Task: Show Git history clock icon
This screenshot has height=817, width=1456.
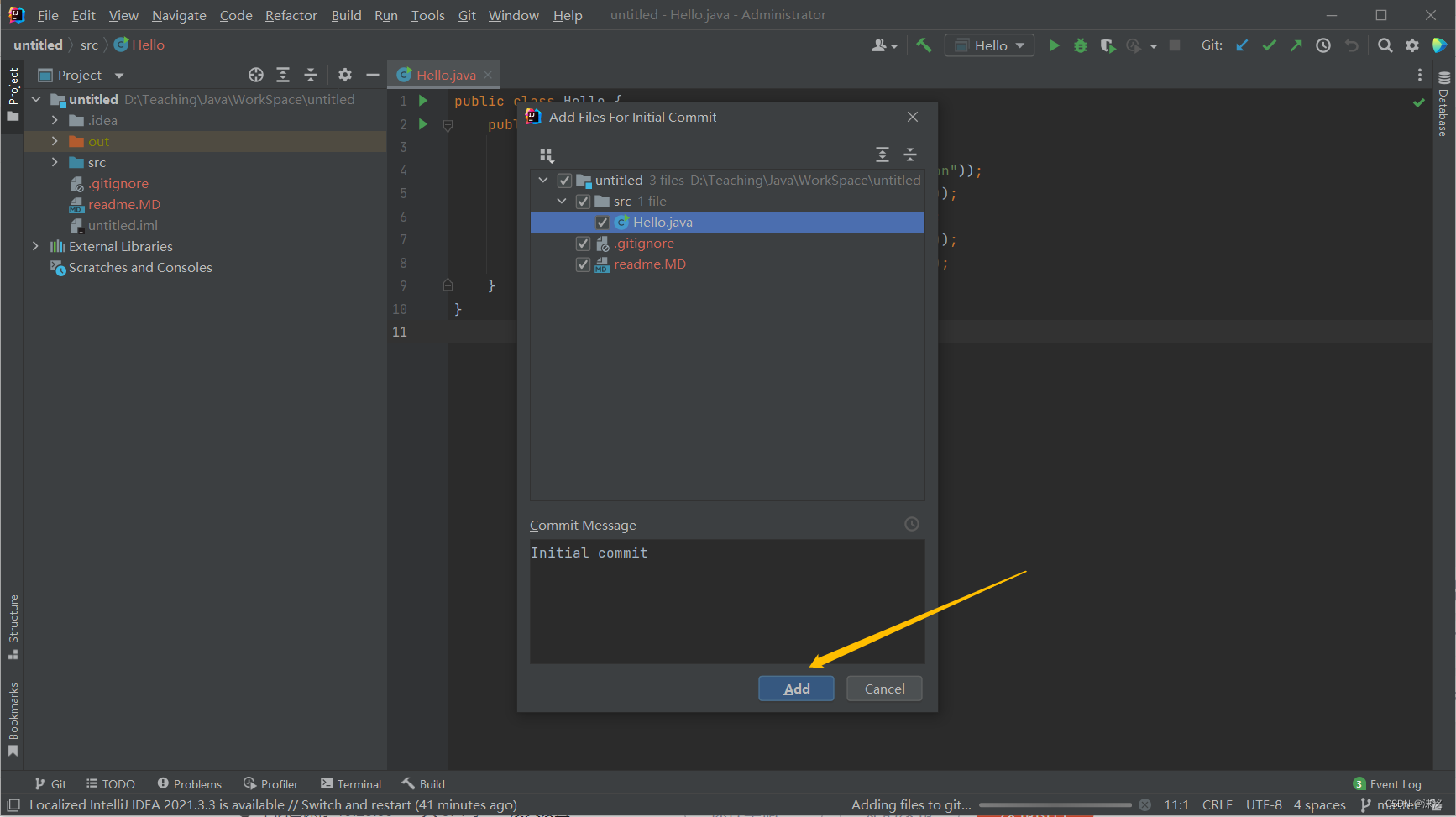Action: click(1323, 45)
